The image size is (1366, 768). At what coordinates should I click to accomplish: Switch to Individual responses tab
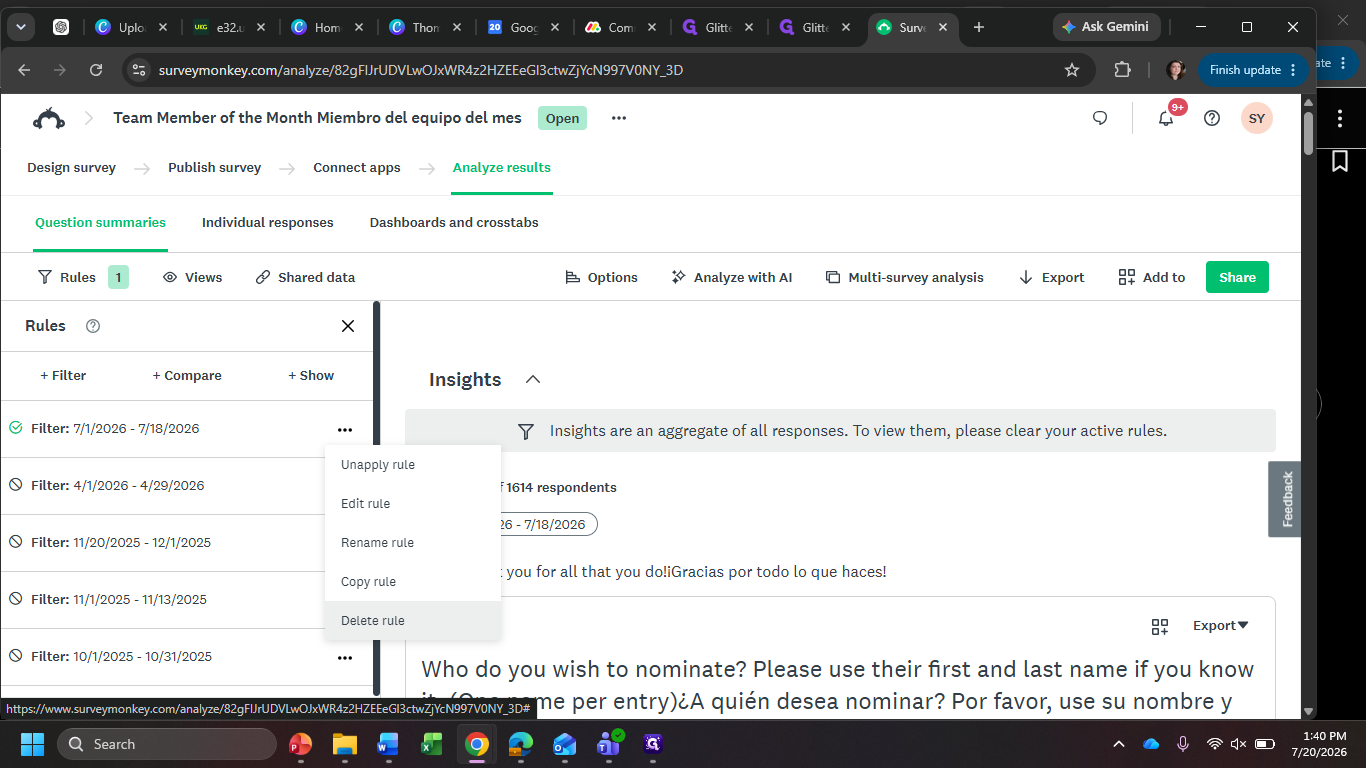point(268,223)
